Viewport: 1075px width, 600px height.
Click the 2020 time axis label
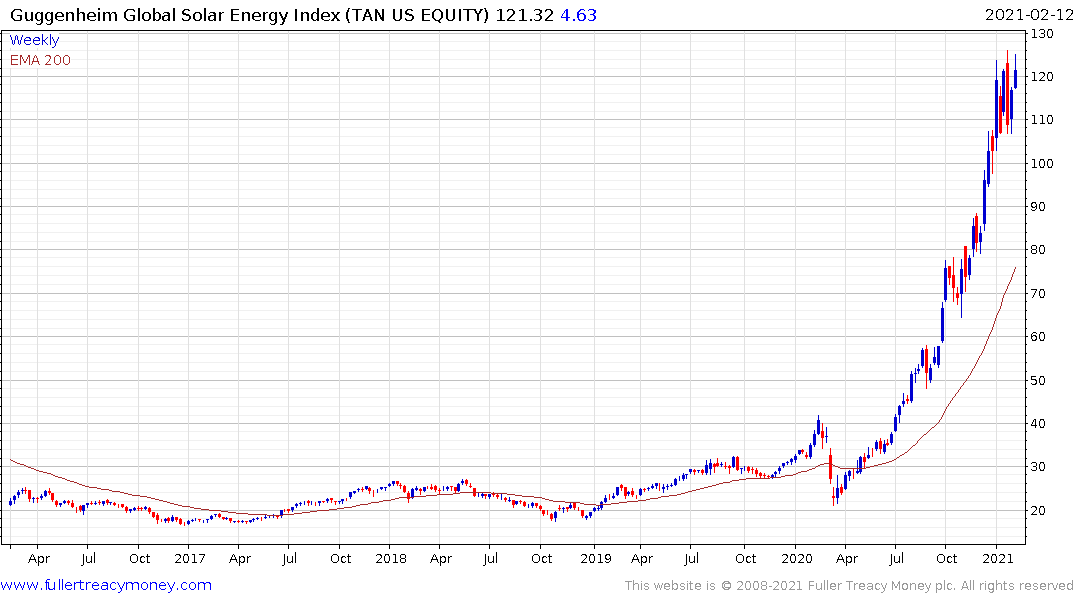point(797,558)
